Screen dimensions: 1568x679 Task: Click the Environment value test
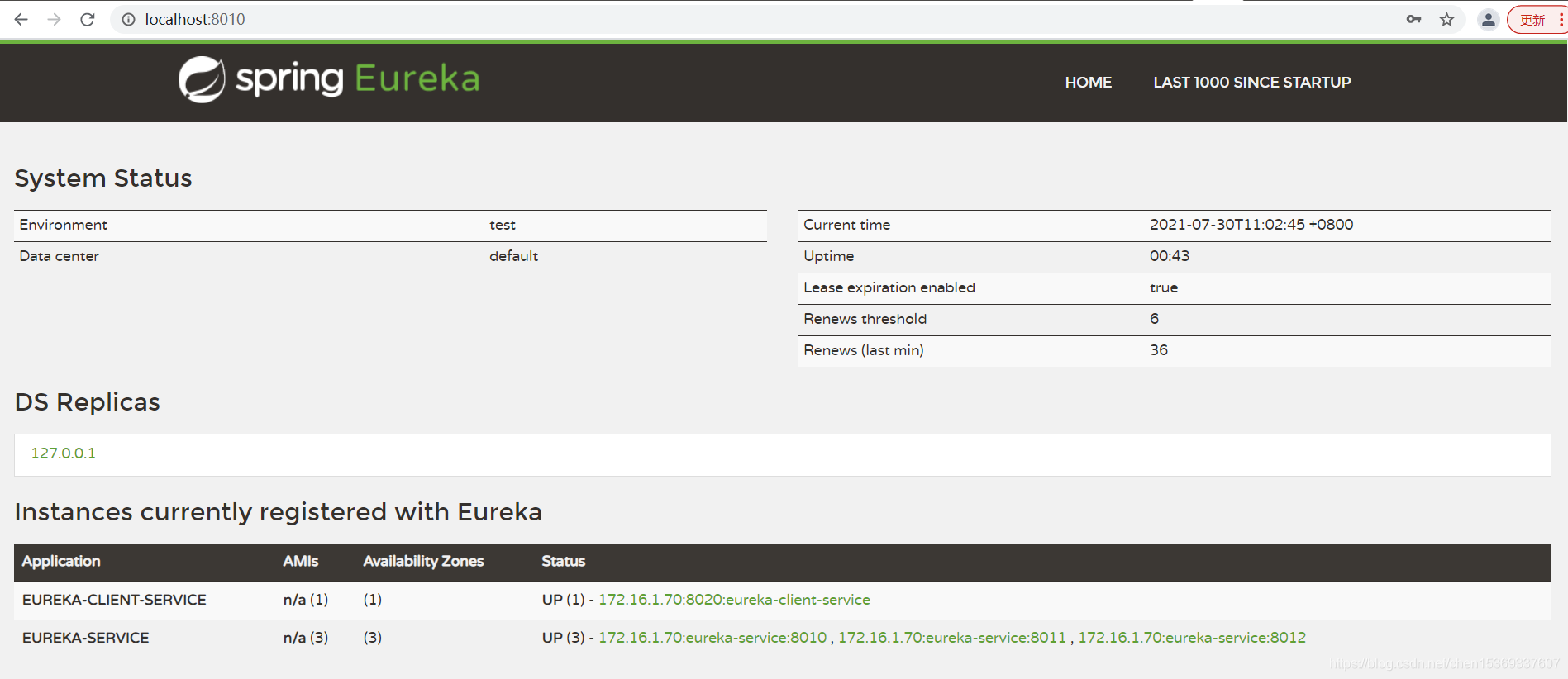pyautogui.click(x=503, y=225)
